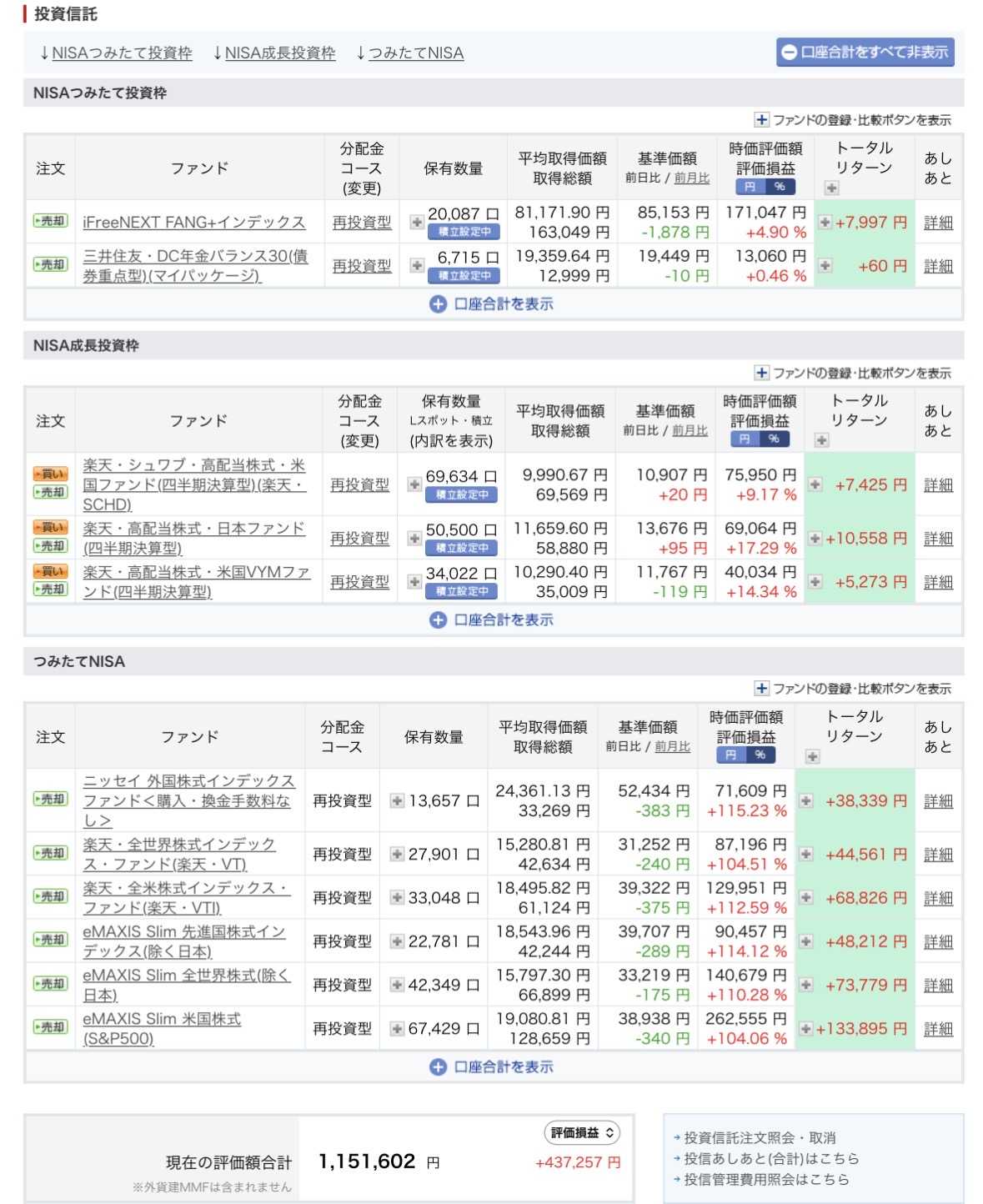Expand トータルリターン header plus in NISAつみたて投資枠
Screen dimensions: 983x1204
(x=831, y=188)
